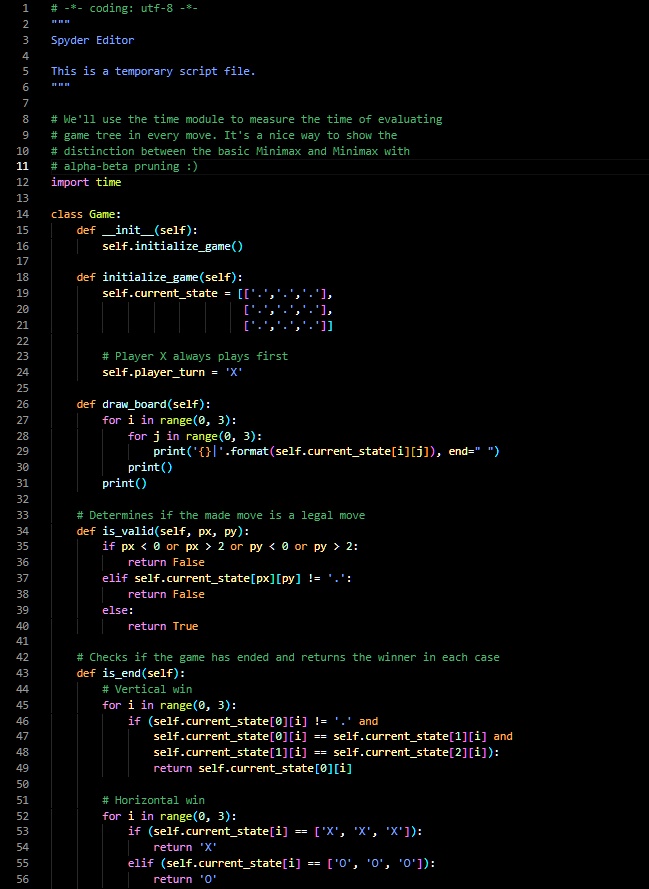Viewport: 649px width, 889px height.
Task: Click '# Determines if the made move' comment
Action: tap(220, 515)
